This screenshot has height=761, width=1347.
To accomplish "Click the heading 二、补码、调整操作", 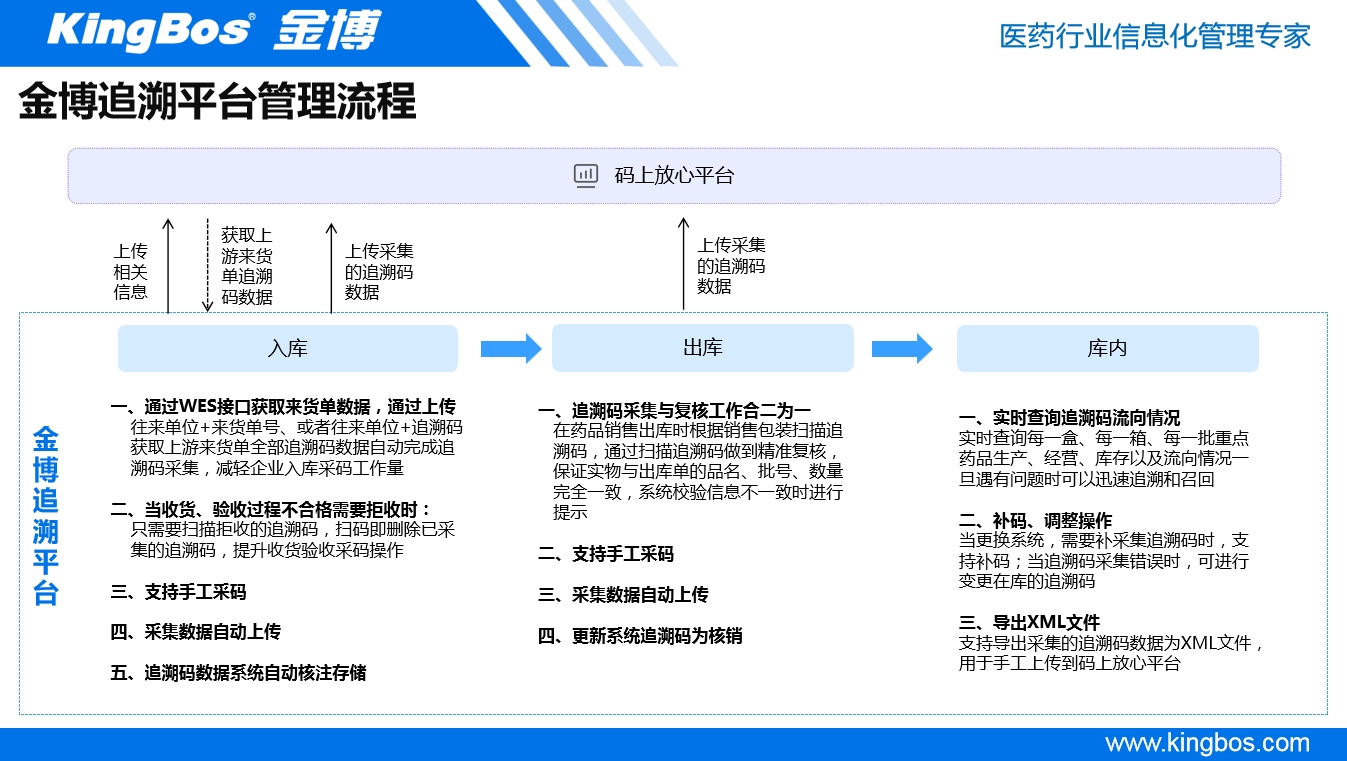I will click(x=1035, y=521).
